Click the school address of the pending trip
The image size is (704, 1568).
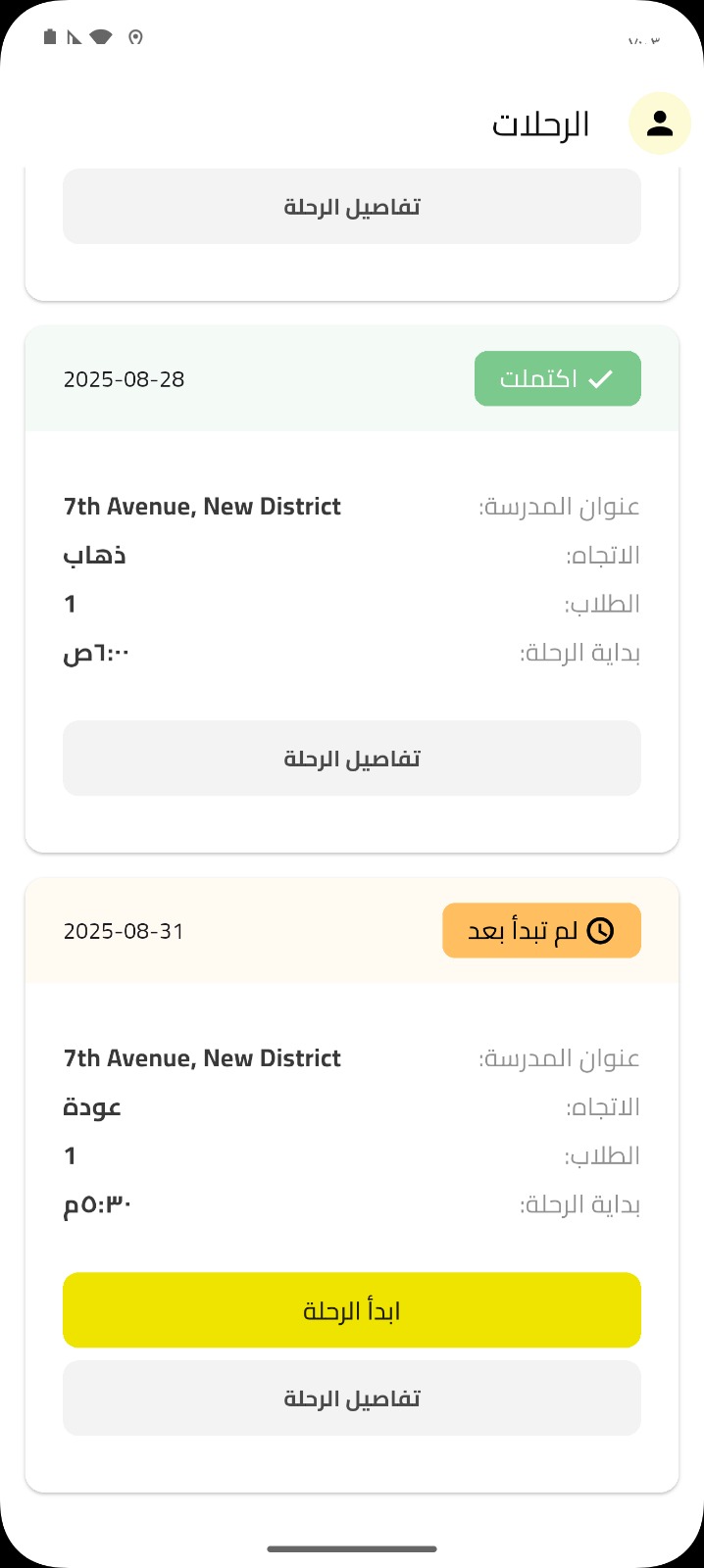pyautogui.click(x=202, y=1058)
